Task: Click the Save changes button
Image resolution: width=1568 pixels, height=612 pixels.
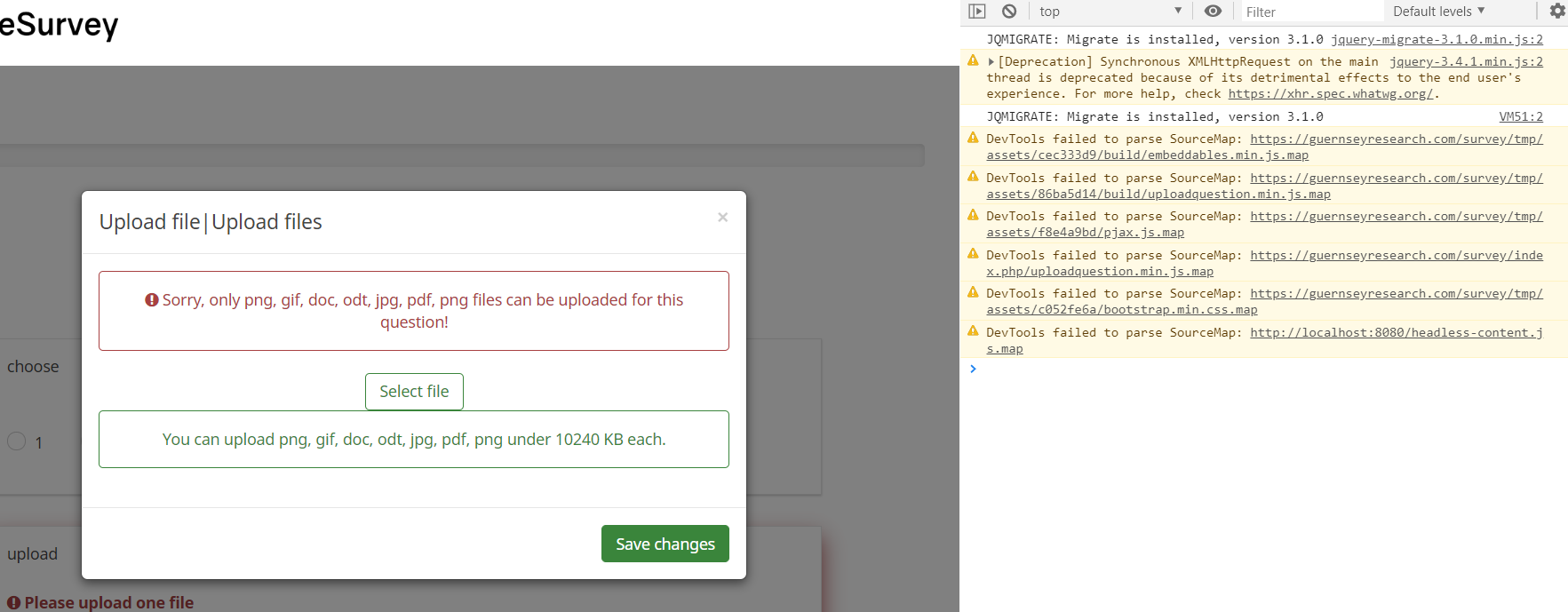Action: click(665, 544)
